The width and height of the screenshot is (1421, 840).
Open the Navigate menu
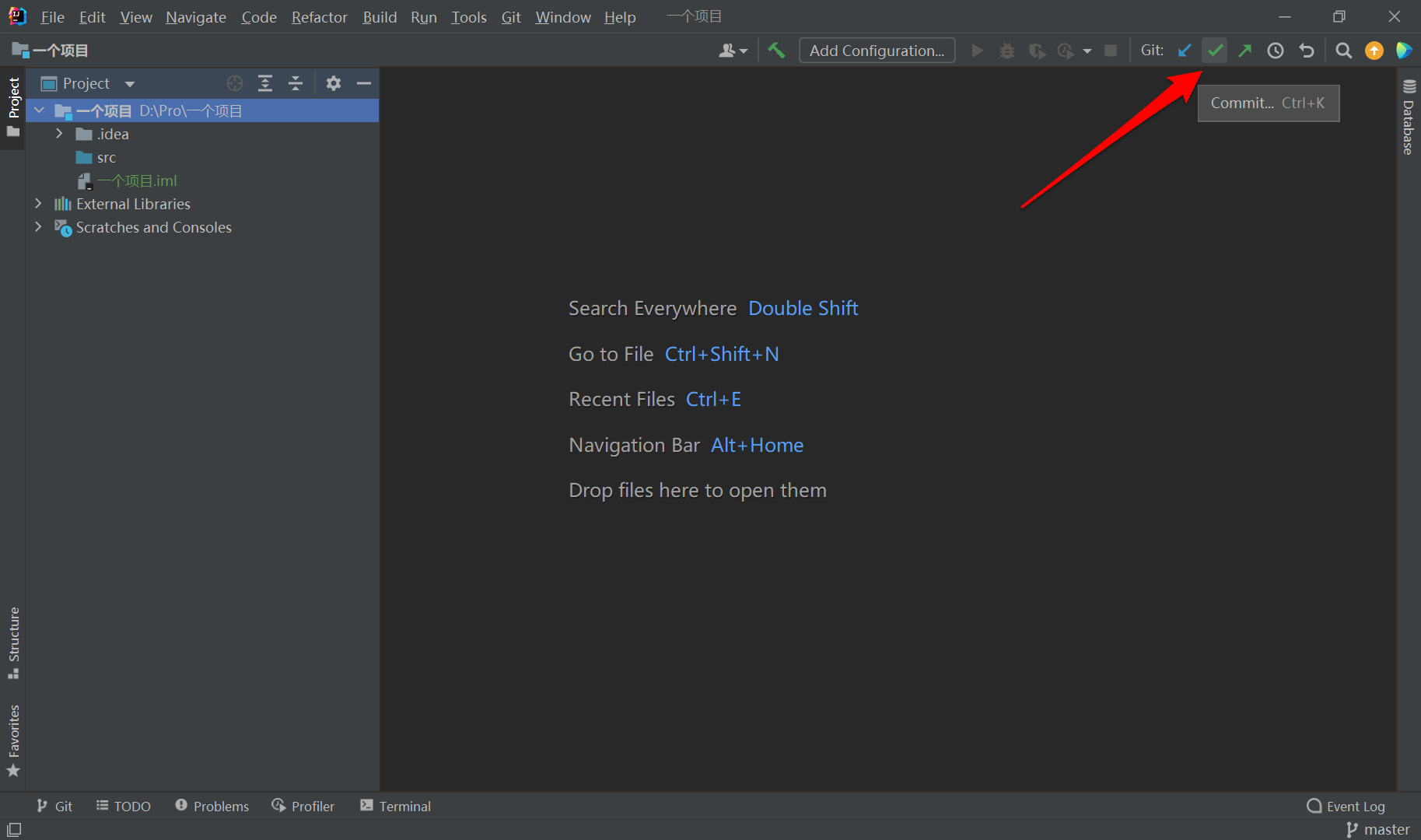pos(196,17)
